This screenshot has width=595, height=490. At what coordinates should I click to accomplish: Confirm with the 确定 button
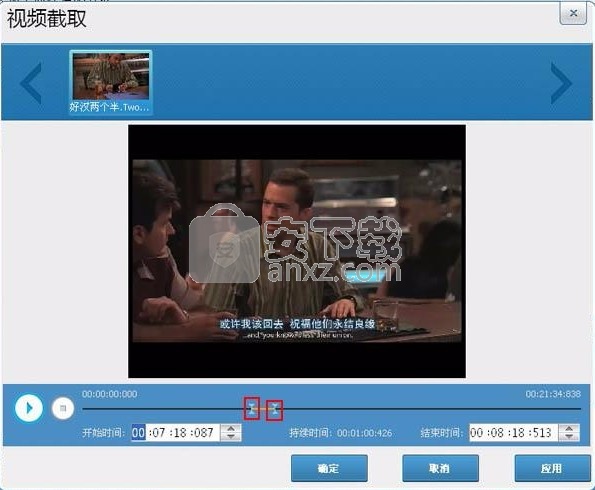point(329,468)
